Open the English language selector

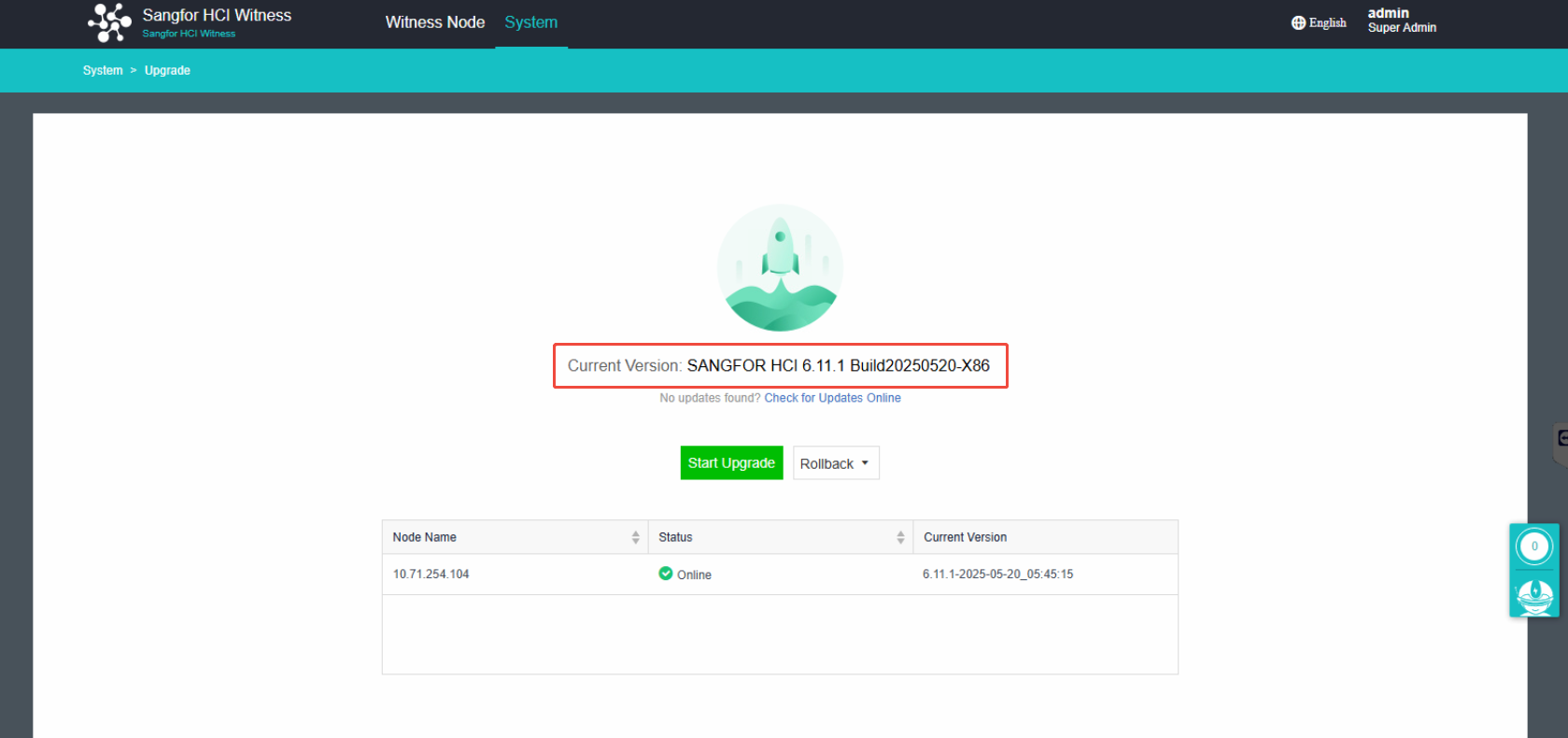1319,22
